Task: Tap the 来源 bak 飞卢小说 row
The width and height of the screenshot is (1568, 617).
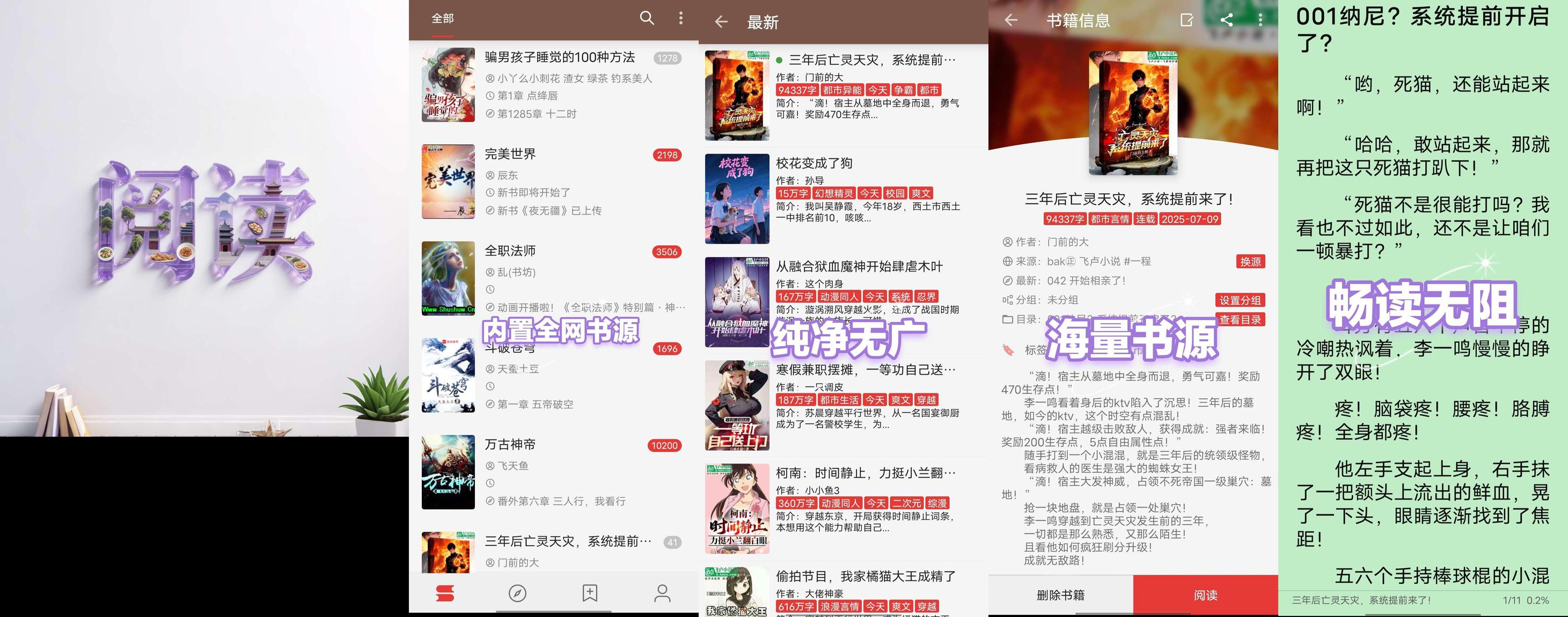Action: (1076, 262)
